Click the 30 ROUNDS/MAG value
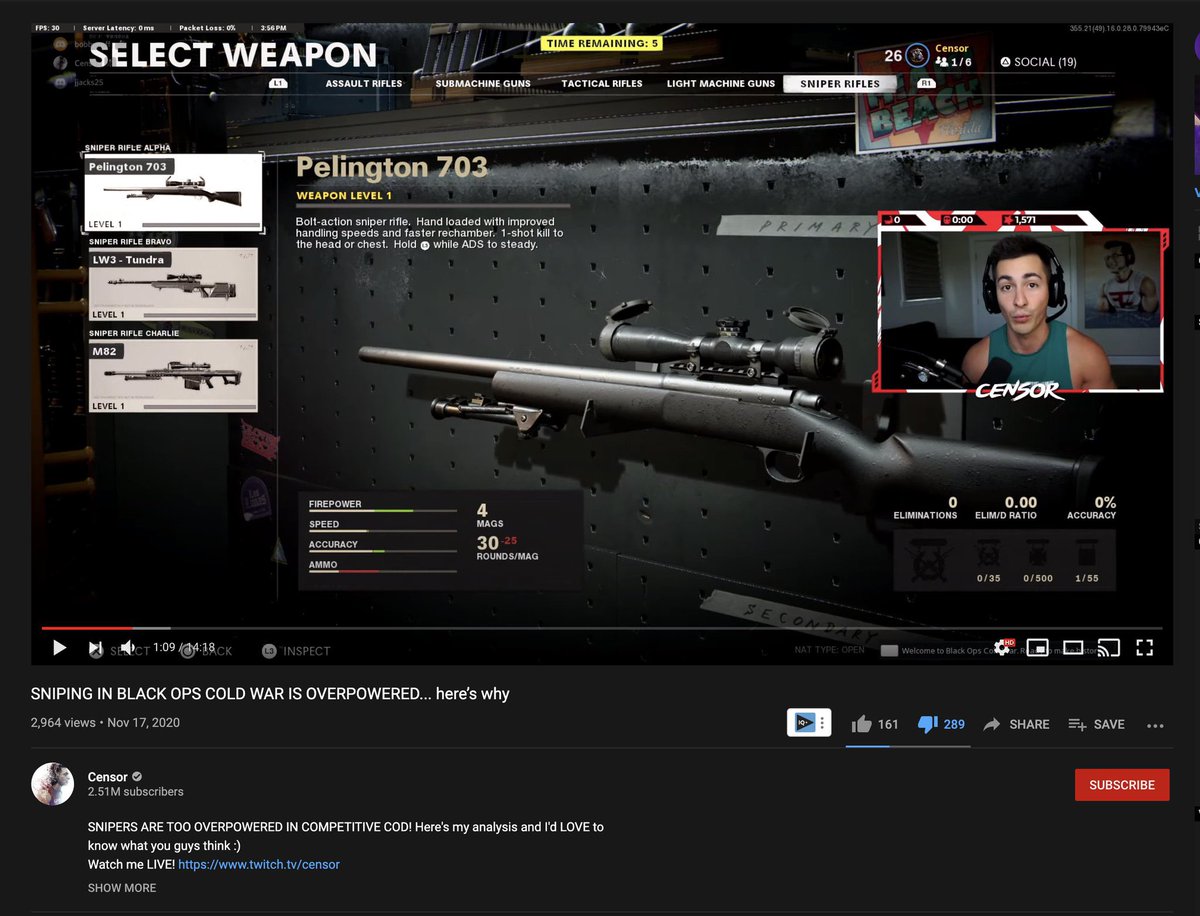Viewport: 1200px width, 916px height. [488, 543]
